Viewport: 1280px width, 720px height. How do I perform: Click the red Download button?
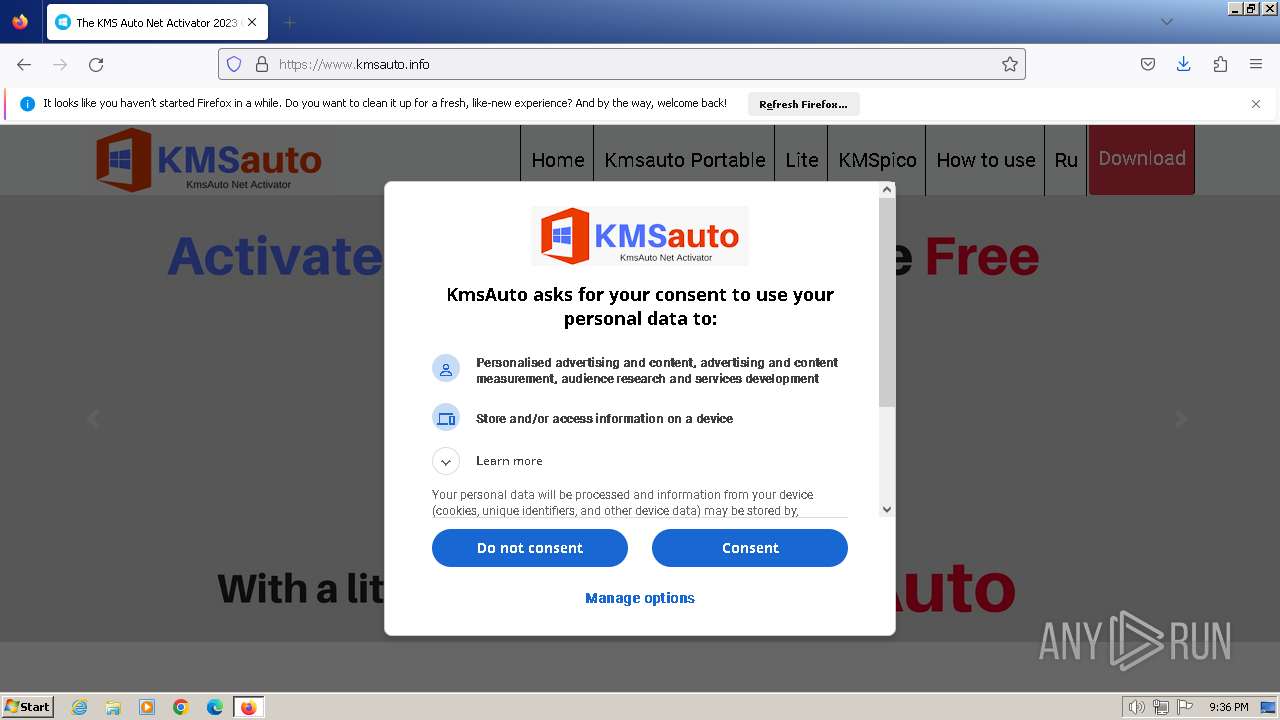[1142, 159]
